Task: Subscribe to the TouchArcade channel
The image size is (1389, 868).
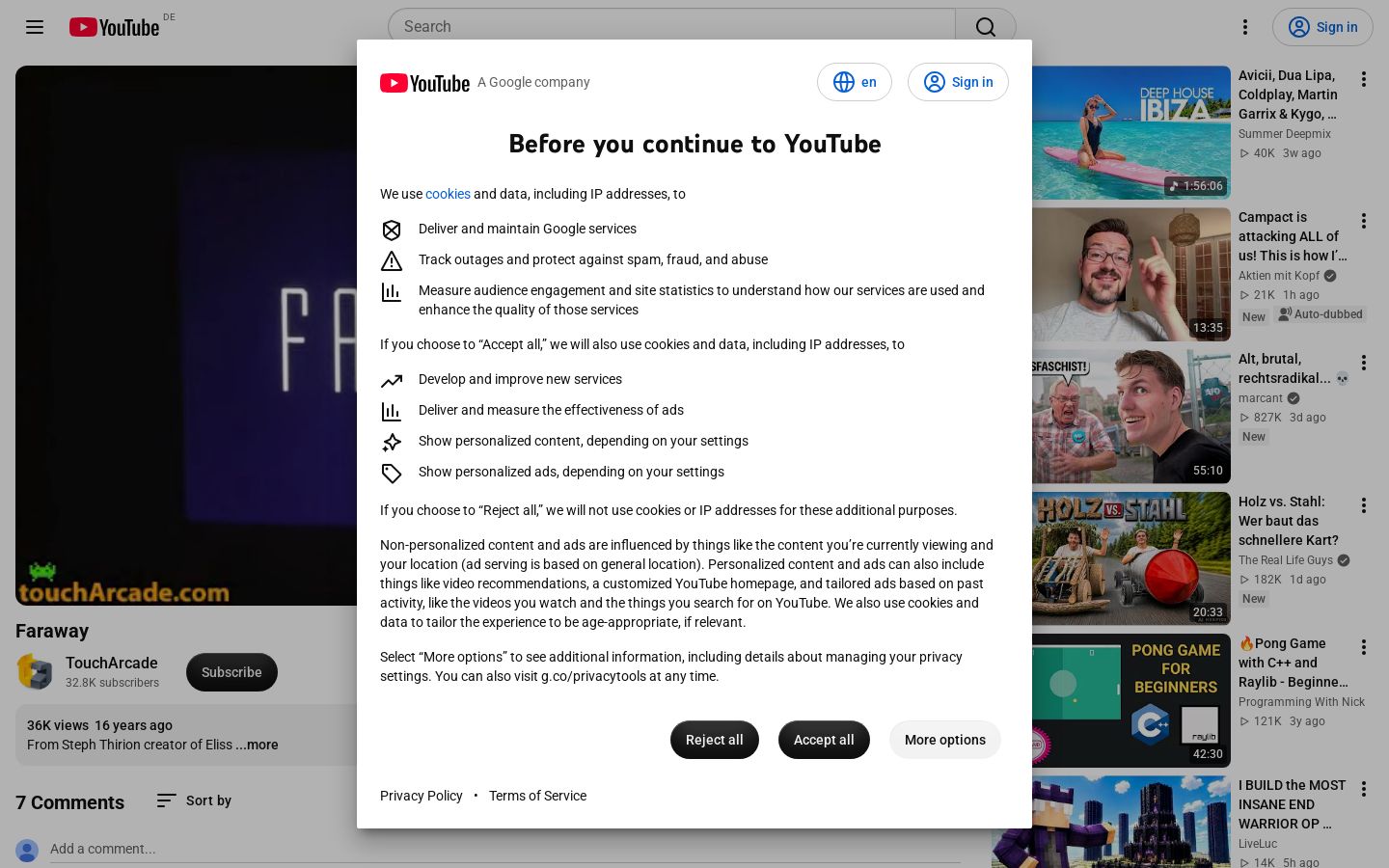Action: pos(231,672)
